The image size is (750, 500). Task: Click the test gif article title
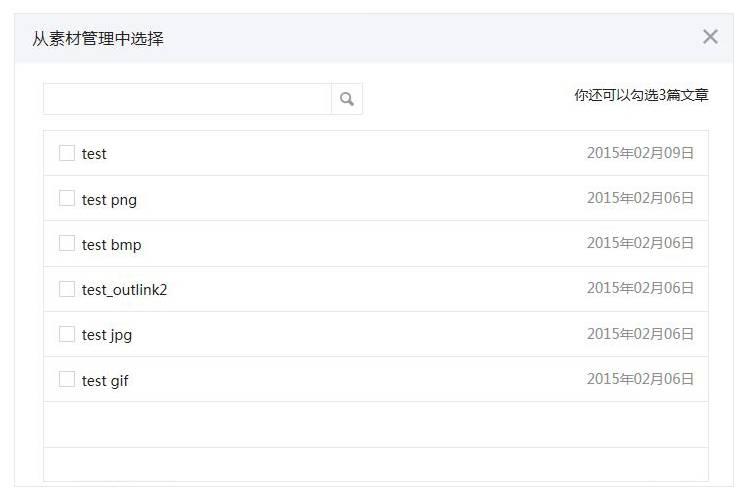105,381
